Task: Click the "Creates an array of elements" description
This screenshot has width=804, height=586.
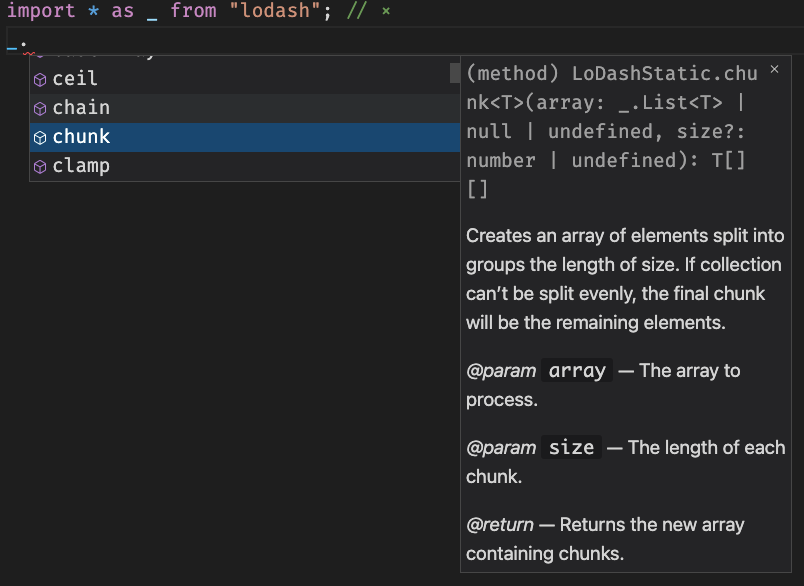Action: 625,279
